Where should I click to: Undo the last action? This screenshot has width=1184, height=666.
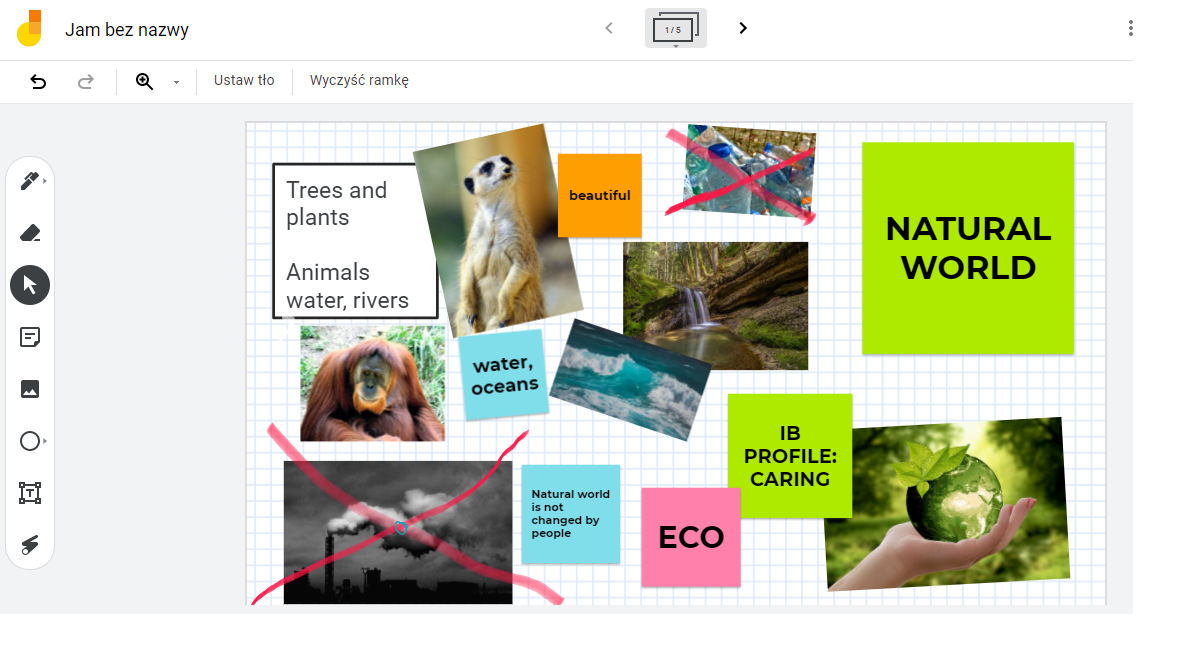point(38,82)
